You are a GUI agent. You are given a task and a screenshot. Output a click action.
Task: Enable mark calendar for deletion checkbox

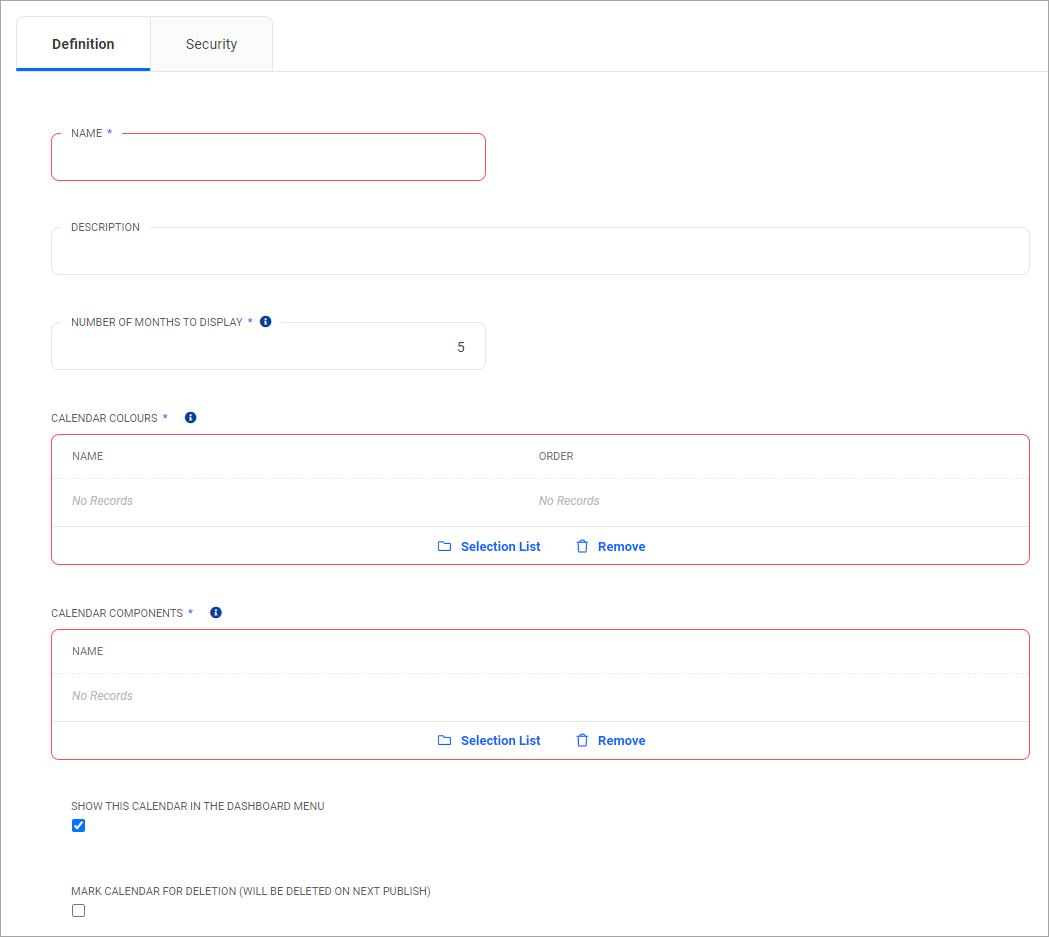pyautogui.click(x=78, y=910)
